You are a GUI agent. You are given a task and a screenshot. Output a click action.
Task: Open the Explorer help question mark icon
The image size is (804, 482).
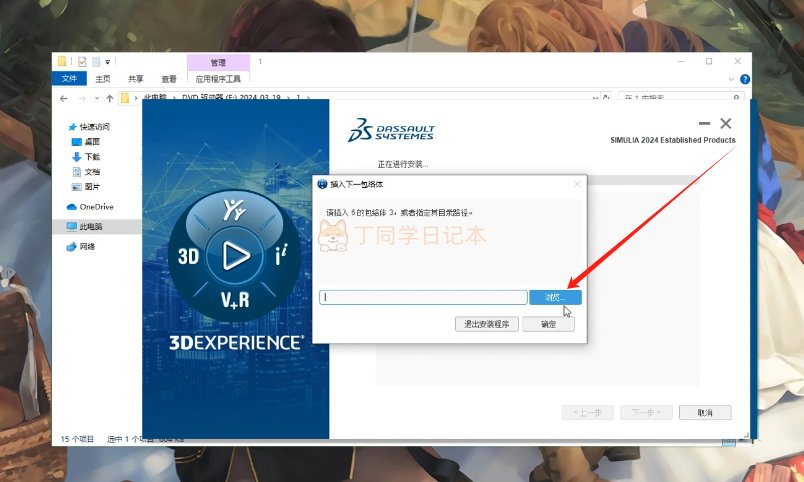point(742,79)
